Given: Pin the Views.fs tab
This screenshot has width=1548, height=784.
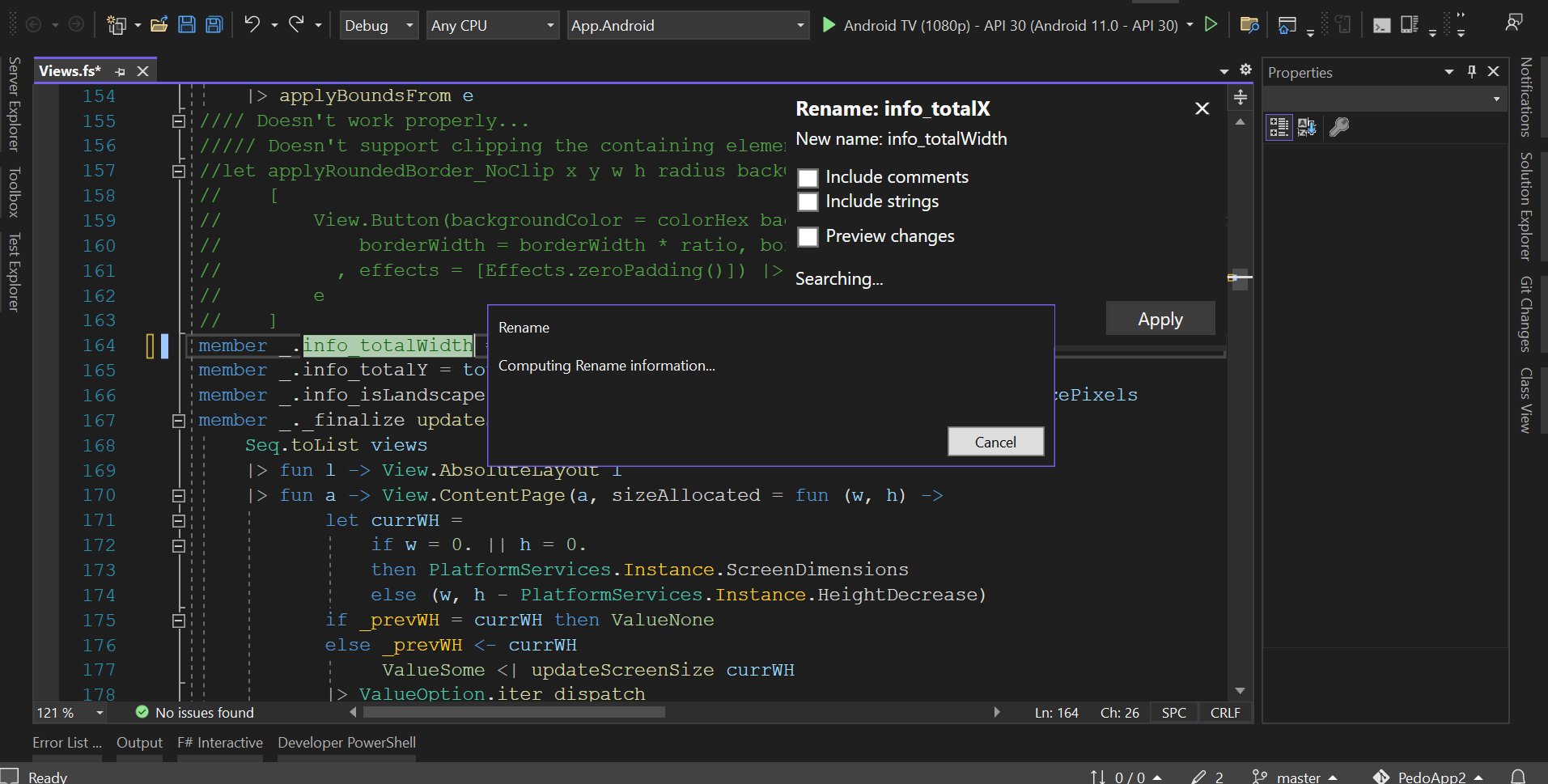Looking at the screenshot, I should pos(120,71).
